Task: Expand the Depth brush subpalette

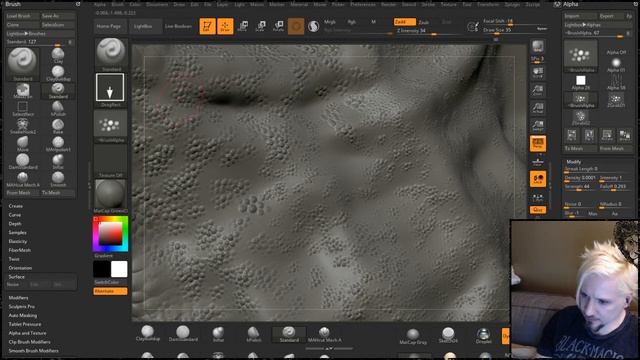Action: pyautogui.click(x=15, y=224)
